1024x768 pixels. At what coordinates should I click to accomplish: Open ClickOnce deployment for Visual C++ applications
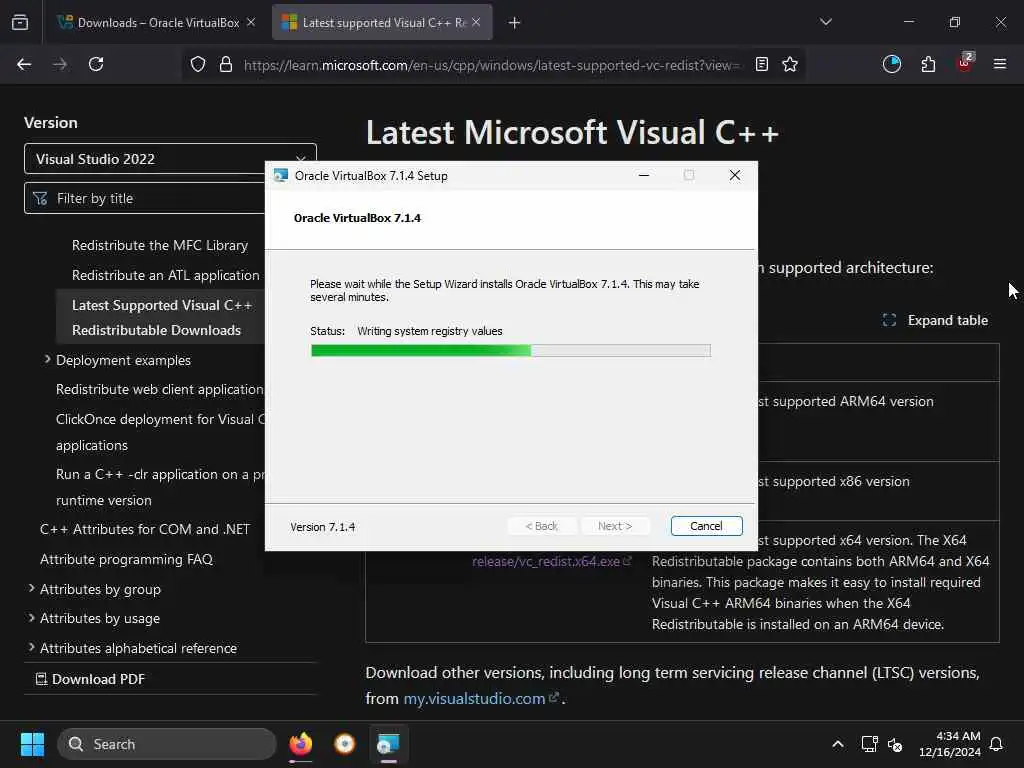(x=160, y=432)
